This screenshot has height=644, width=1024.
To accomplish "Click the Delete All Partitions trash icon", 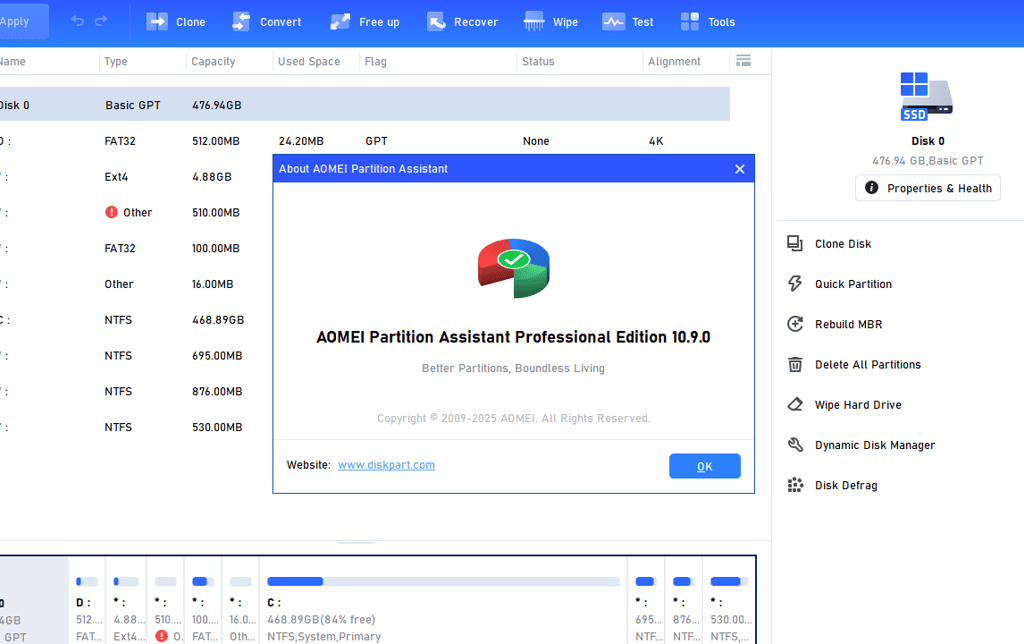I will (x=795, y=364).
